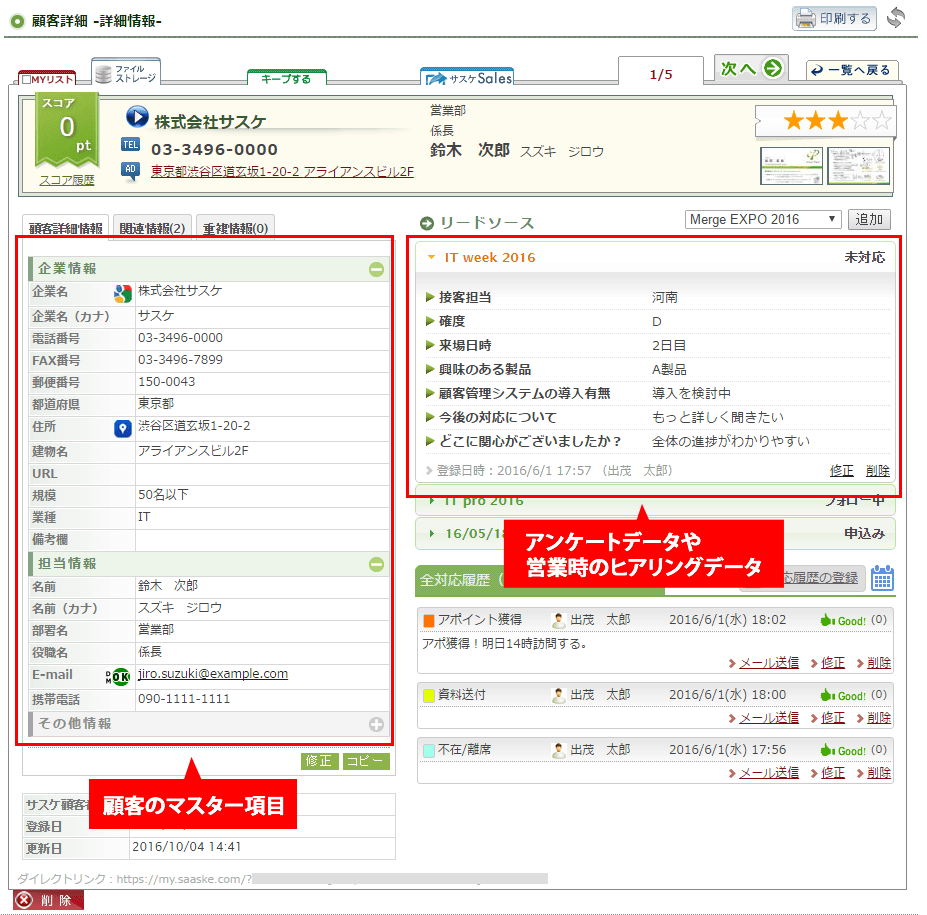Open the second business card thumbnail

[858, 166]
